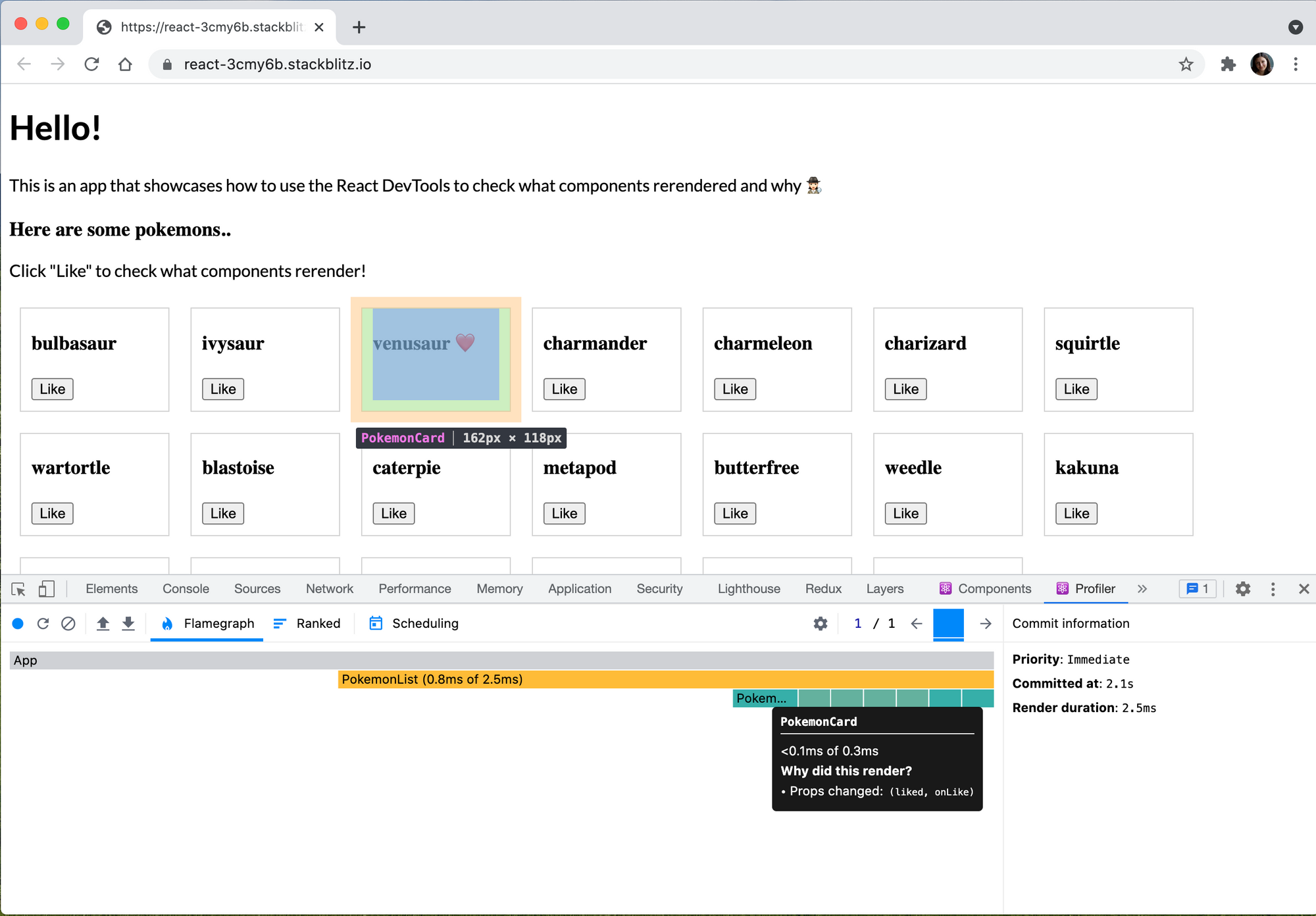Save the profile using the download icon
Viewport: 1316px width, 916px height.
tap(128, 623)
